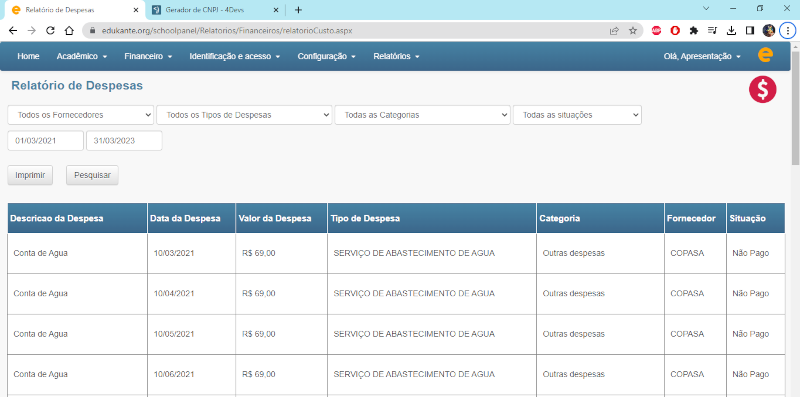800x397 pixels.
Task: Open the extensions puzzle icon
Action: pos(693,31)
